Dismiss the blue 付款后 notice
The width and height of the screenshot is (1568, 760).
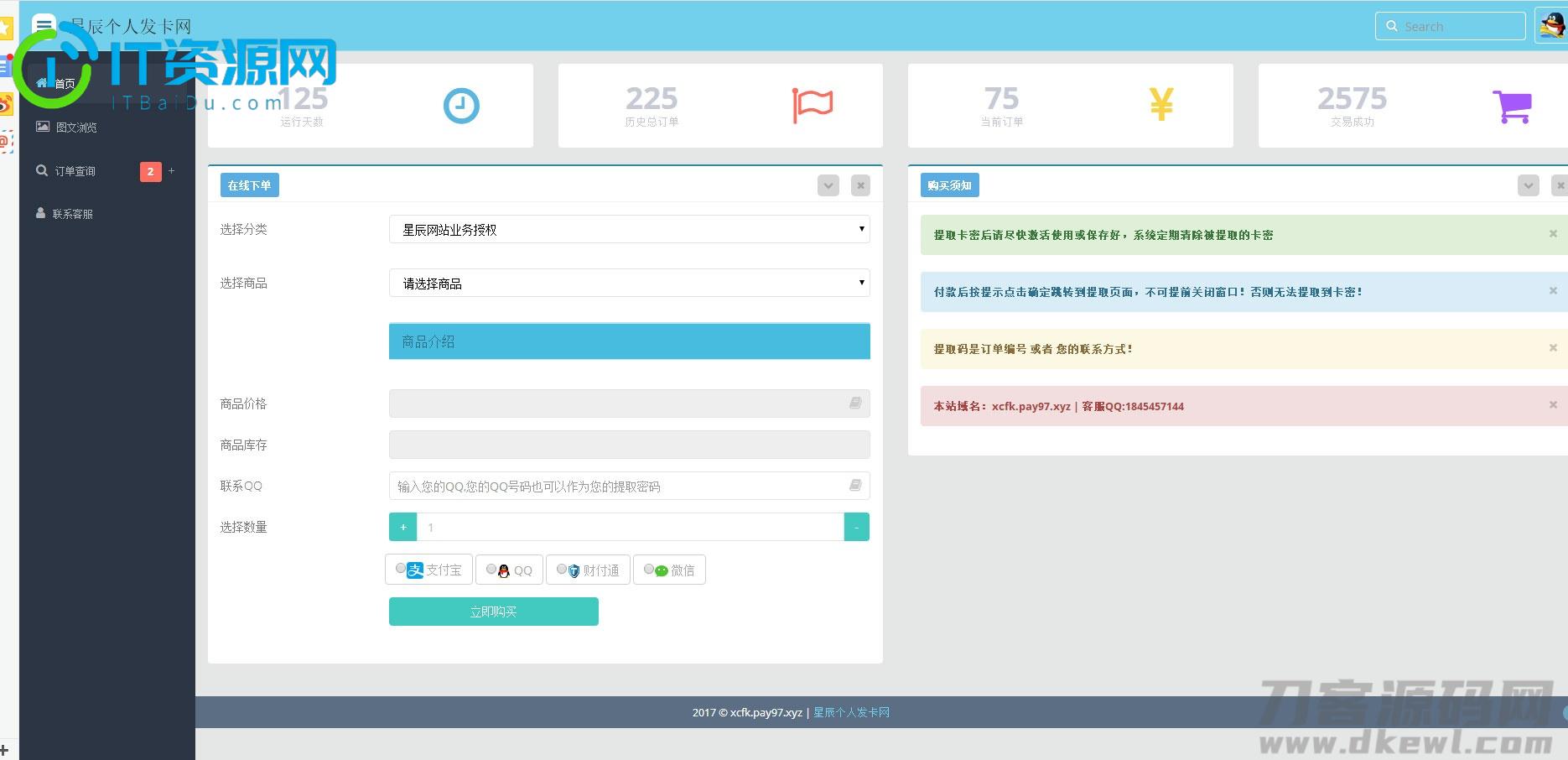pos(1553,291)
